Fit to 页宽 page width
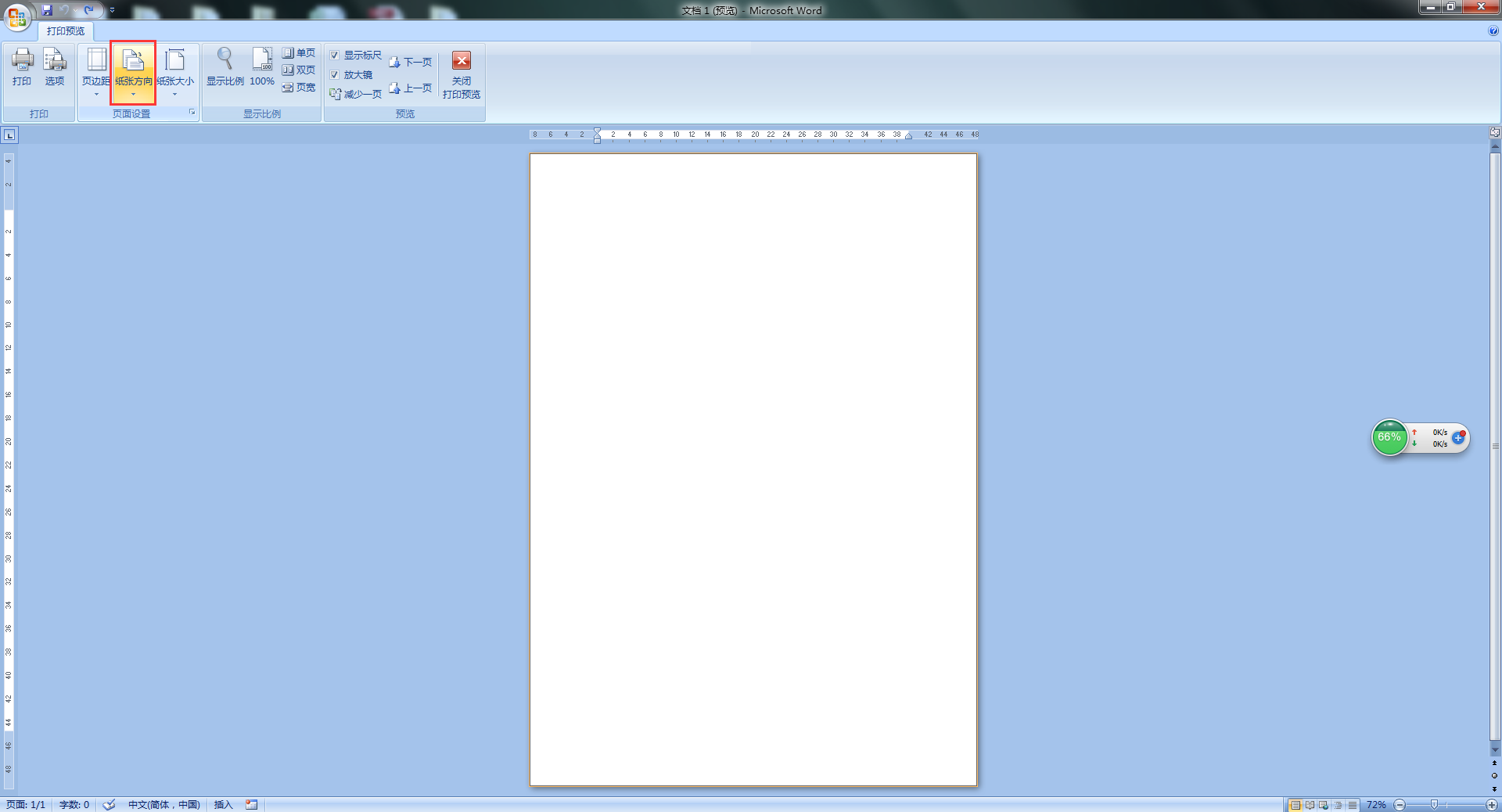1502x812 pixels. tap(299, 88)
